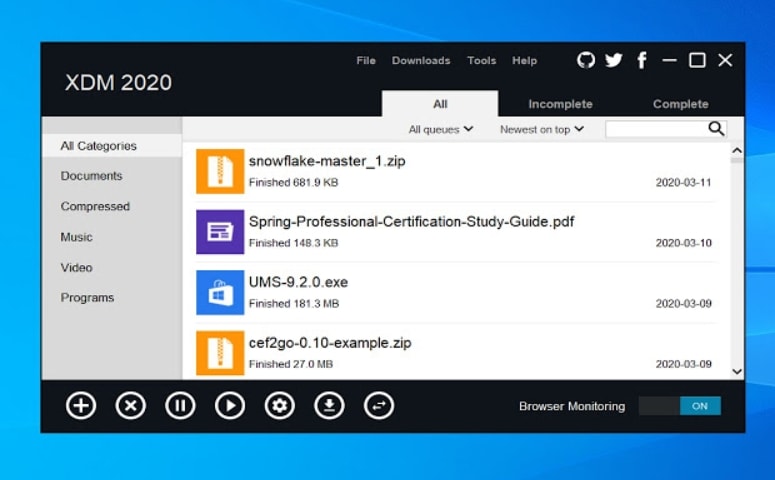Click the 'Finished 148.3 KB' status text

pos(294,243)
